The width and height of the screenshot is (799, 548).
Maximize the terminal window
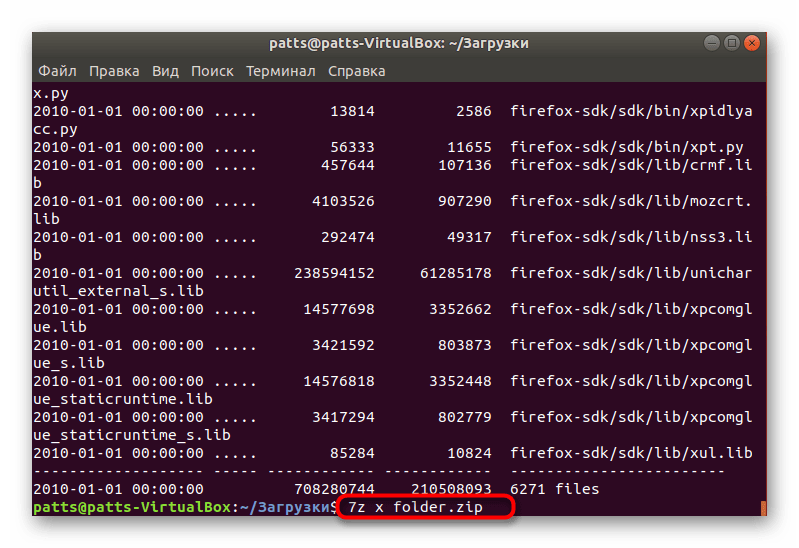point(732,43)
